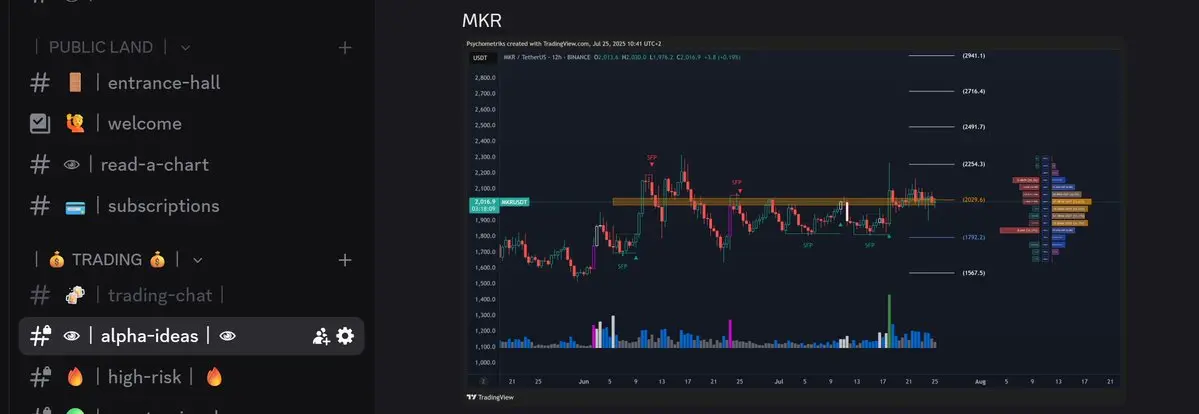Open the read-a-chart channel
Image resolution: width=1199 pixels, height=414 pixels.
191,165
